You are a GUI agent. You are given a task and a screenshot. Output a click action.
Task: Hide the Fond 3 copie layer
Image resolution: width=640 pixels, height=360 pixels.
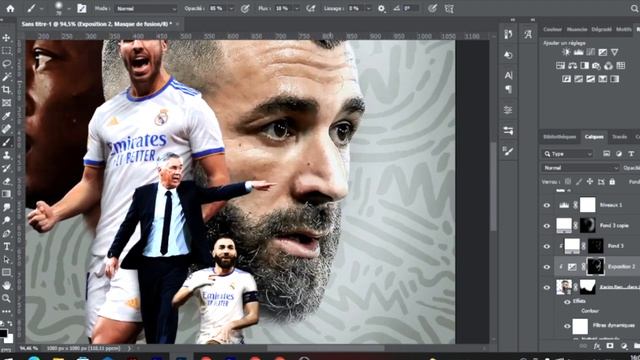click(x=547, y=226)
